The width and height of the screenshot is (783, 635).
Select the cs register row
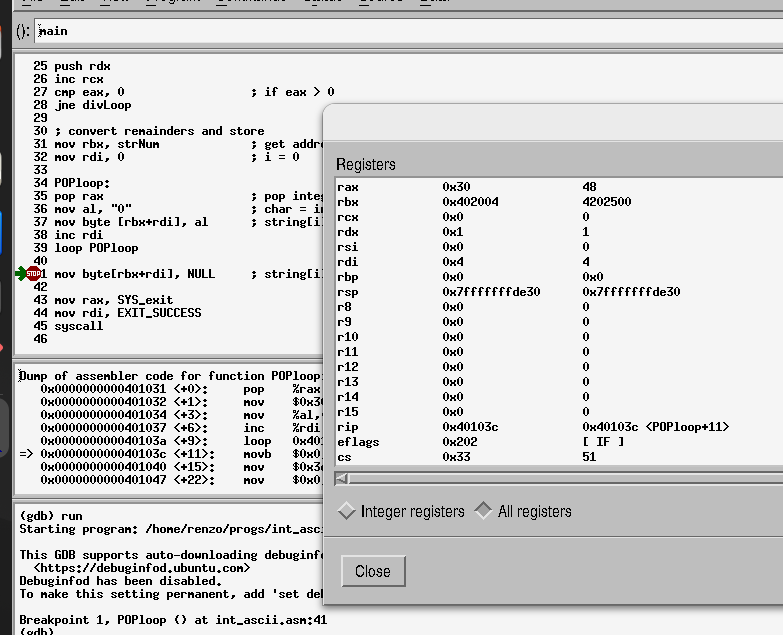559,457
